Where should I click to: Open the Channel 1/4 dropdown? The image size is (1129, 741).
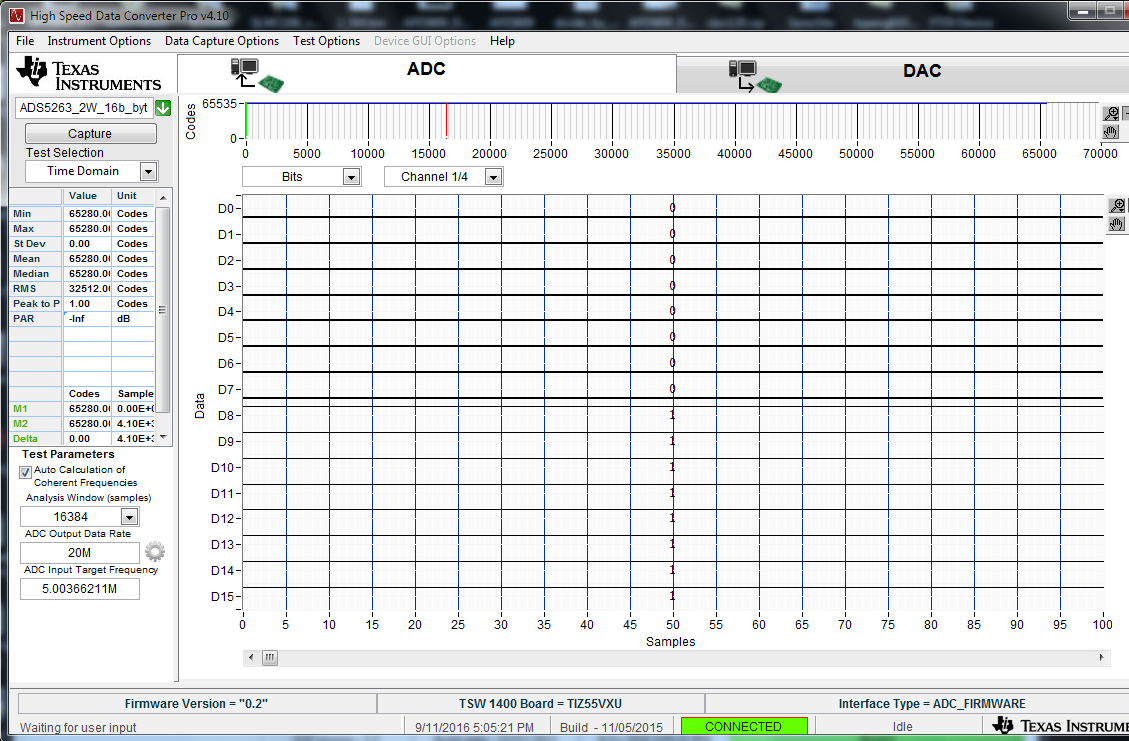[493, 177]
